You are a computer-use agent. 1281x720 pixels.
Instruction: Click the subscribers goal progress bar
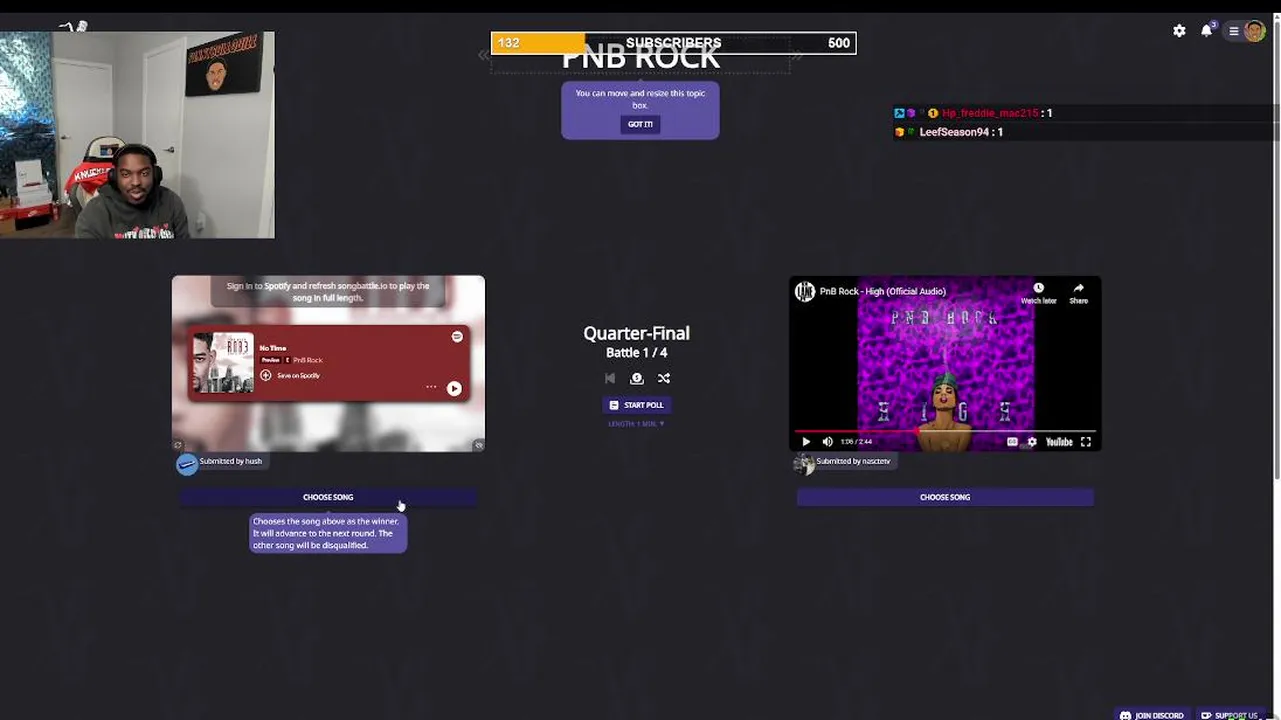[673, 43]
